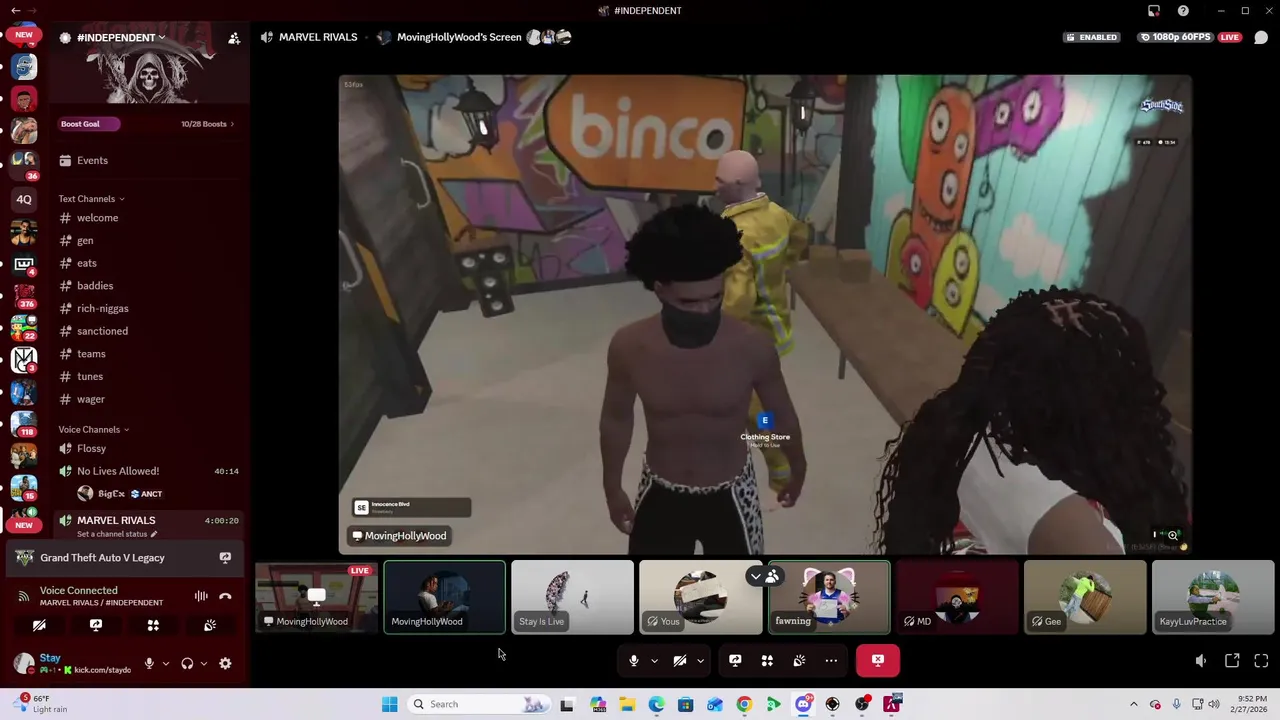Pop out the stream window
This screenshot has width=1280, height=720.
click(1232, 661)
